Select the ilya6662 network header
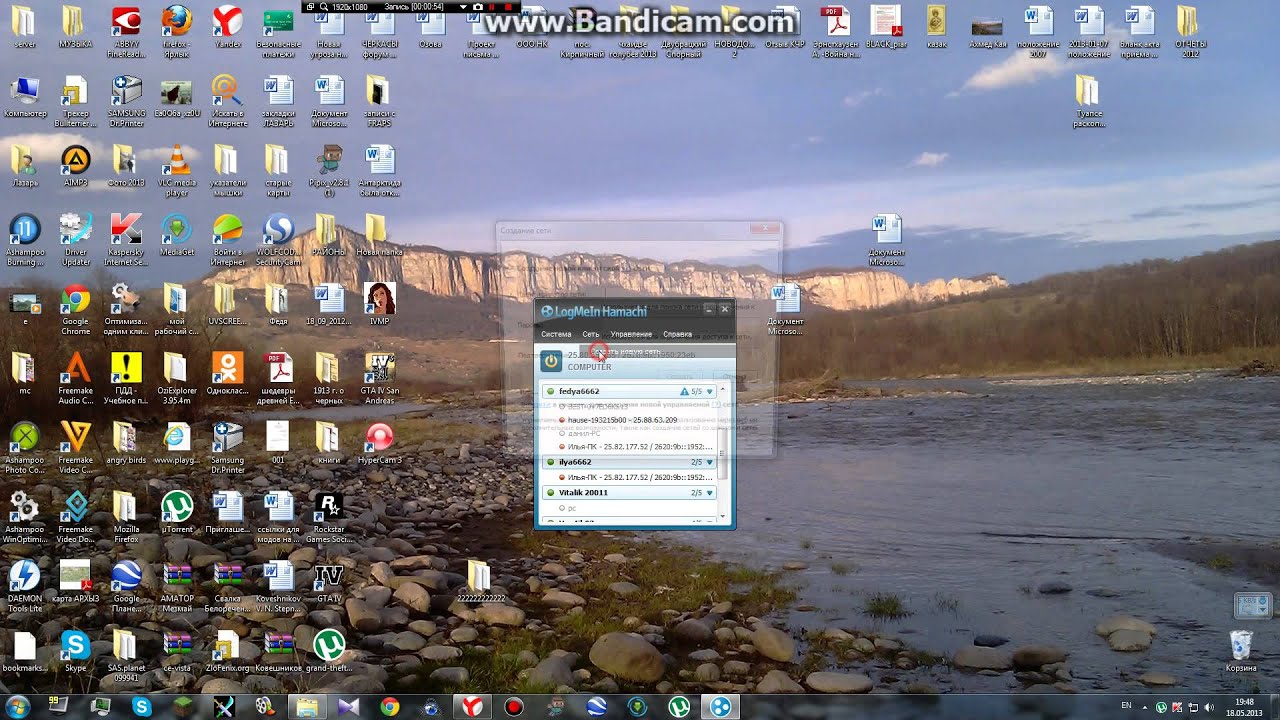 [630, 463]
